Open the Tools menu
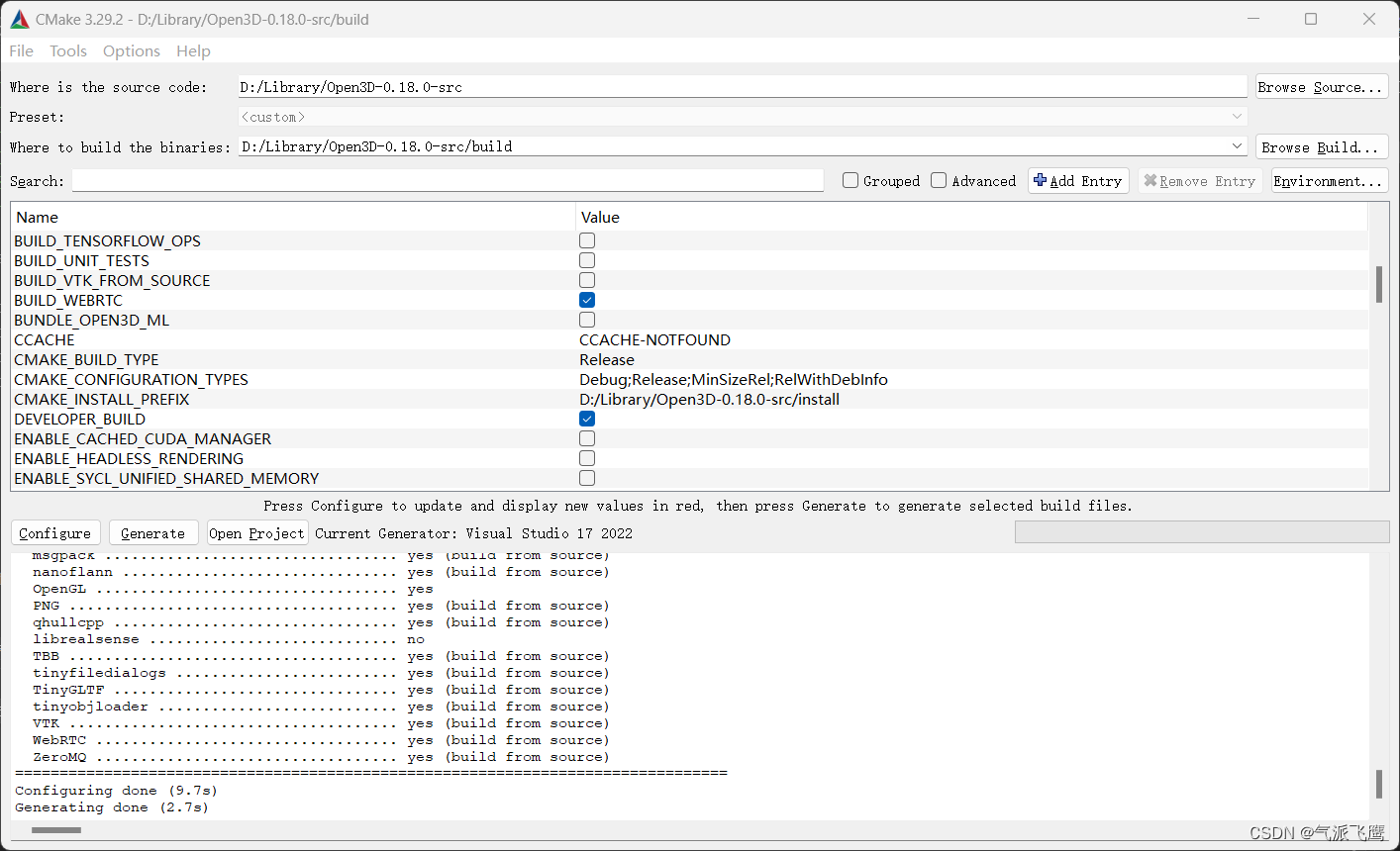The image size is (1400, 851). 68,50
